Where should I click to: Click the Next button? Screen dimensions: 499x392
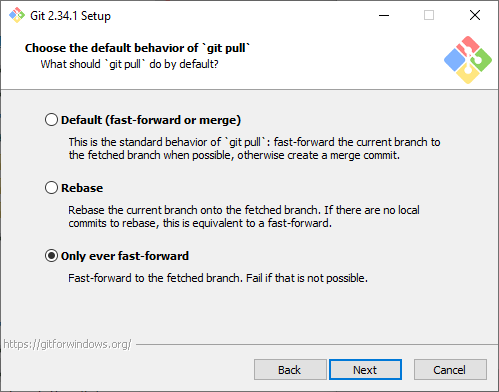365,370
